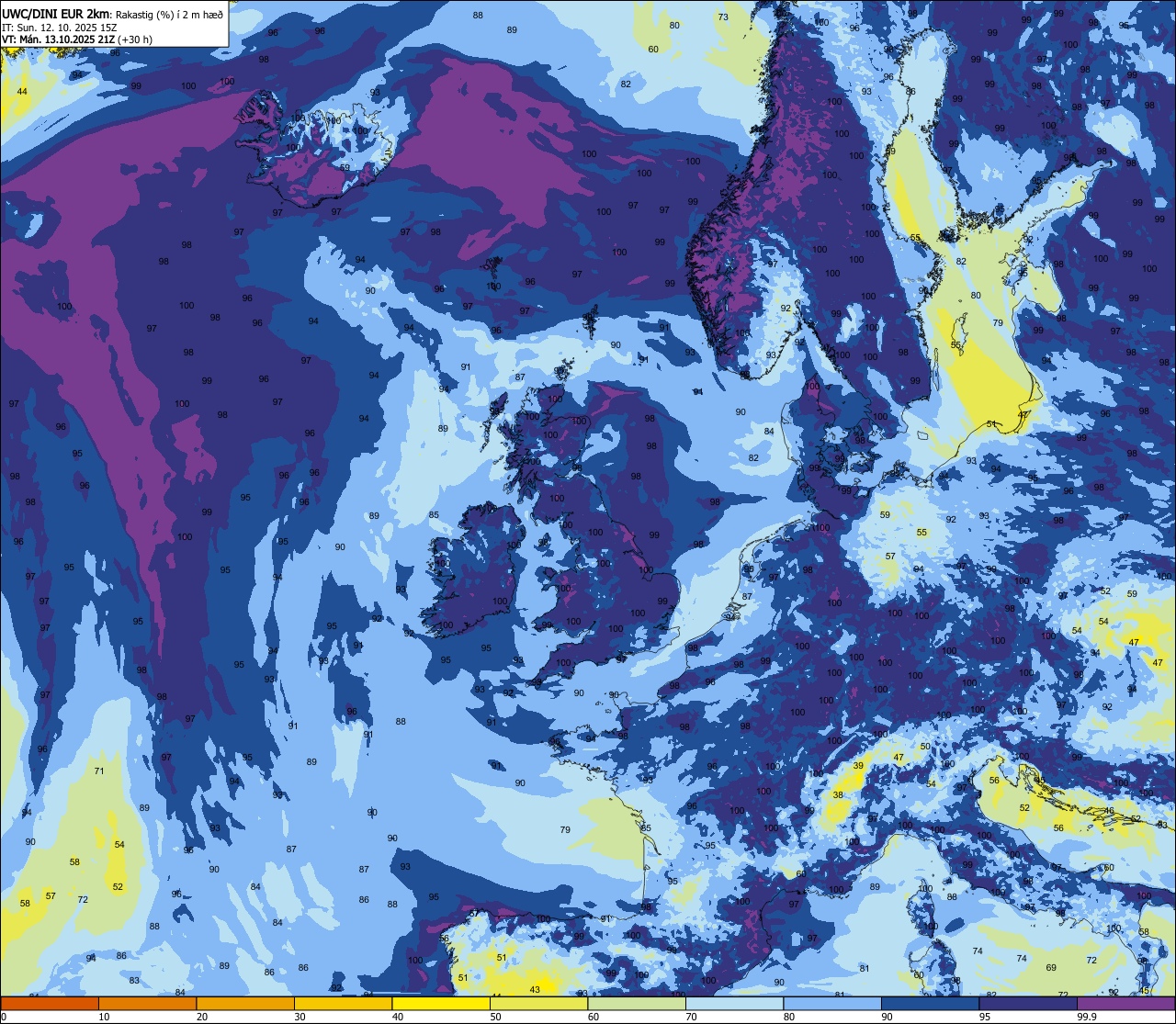
Task: Click the legend segment between 60 and 70
Action: (637, 1003)
